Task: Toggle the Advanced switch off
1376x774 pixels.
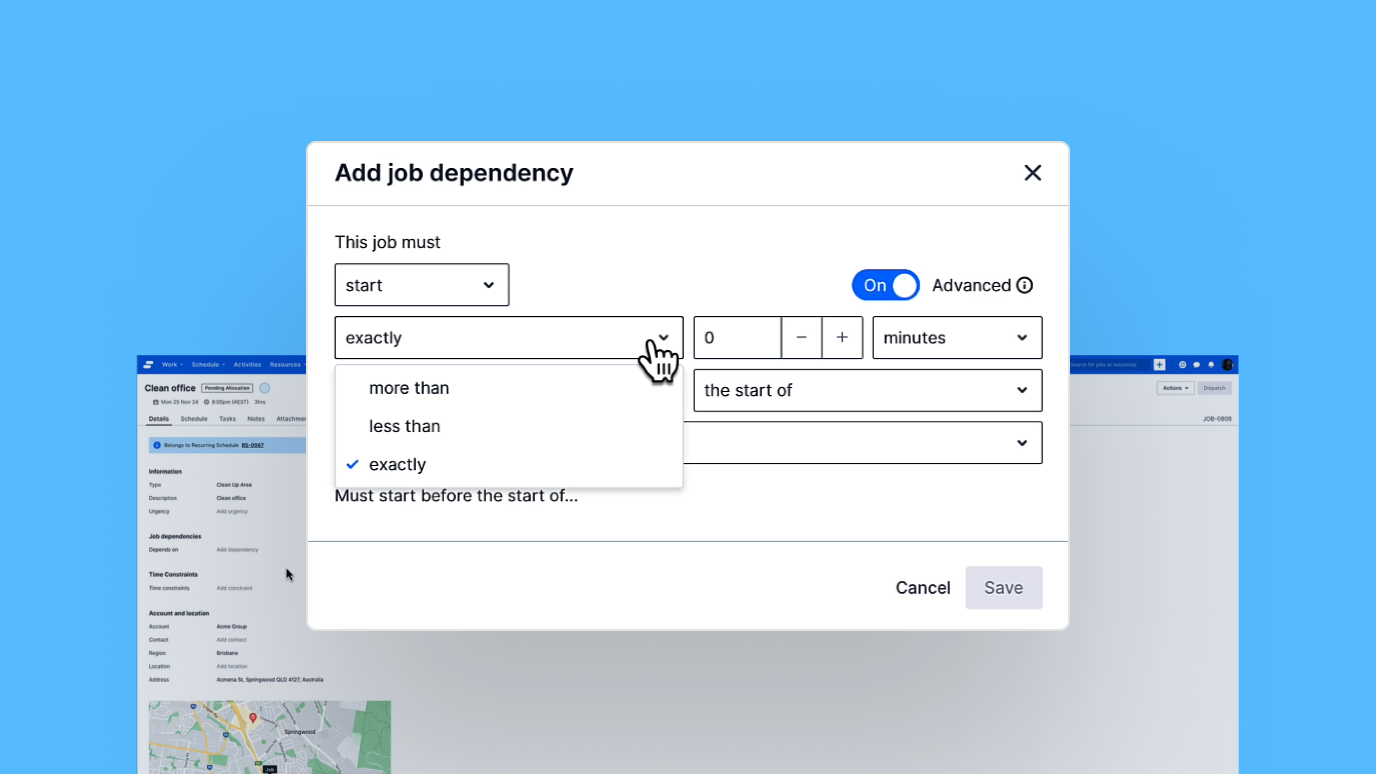Action: click(x=885, y=285)
